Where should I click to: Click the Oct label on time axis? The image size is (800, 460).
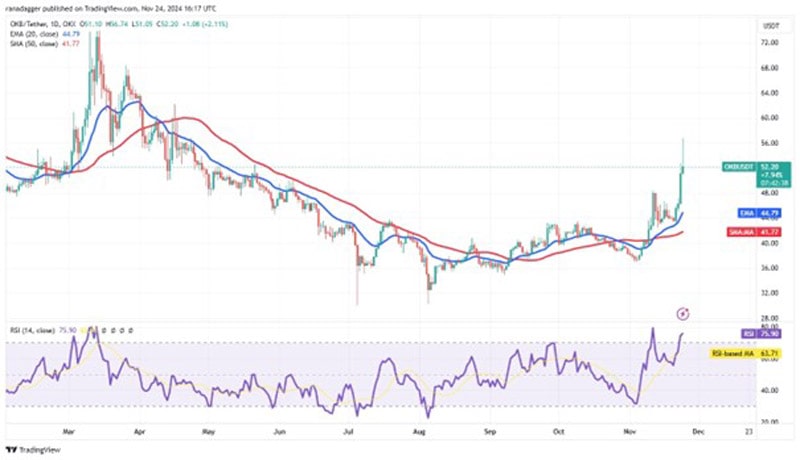click(x=559, y=431)
